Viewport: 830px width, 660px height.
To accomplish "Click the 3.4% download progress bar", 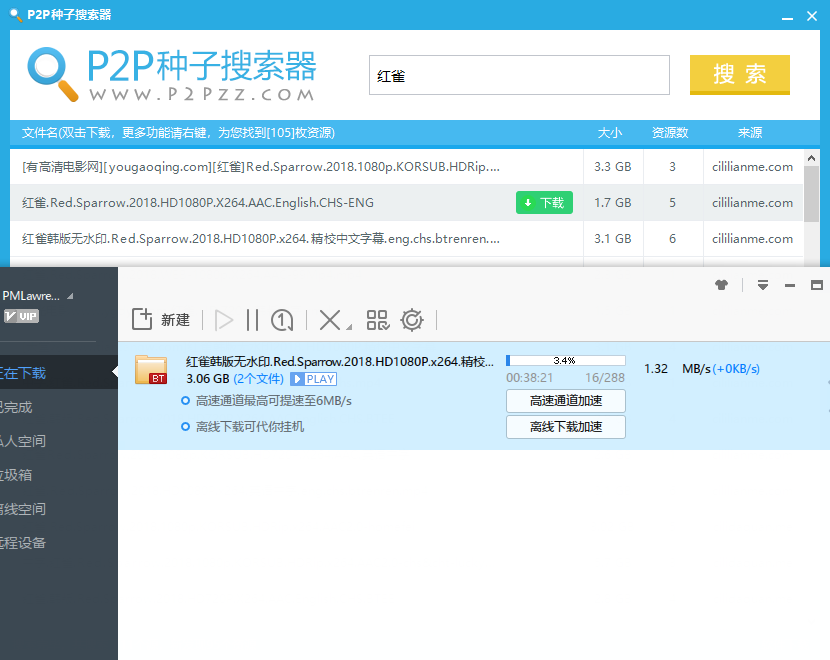I will click(565, 360).
